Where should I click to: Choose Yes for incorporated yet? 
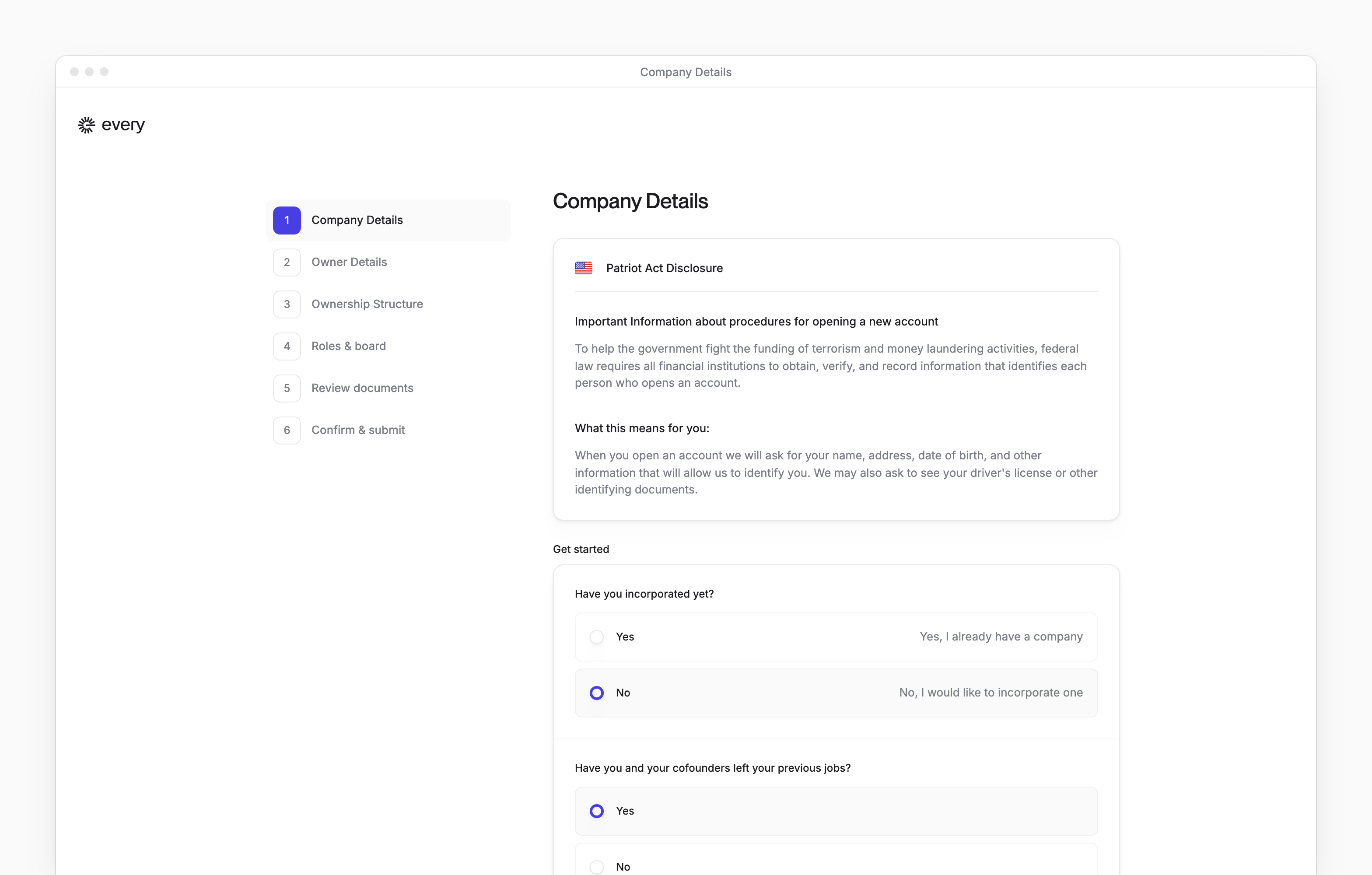coord(836,637)
